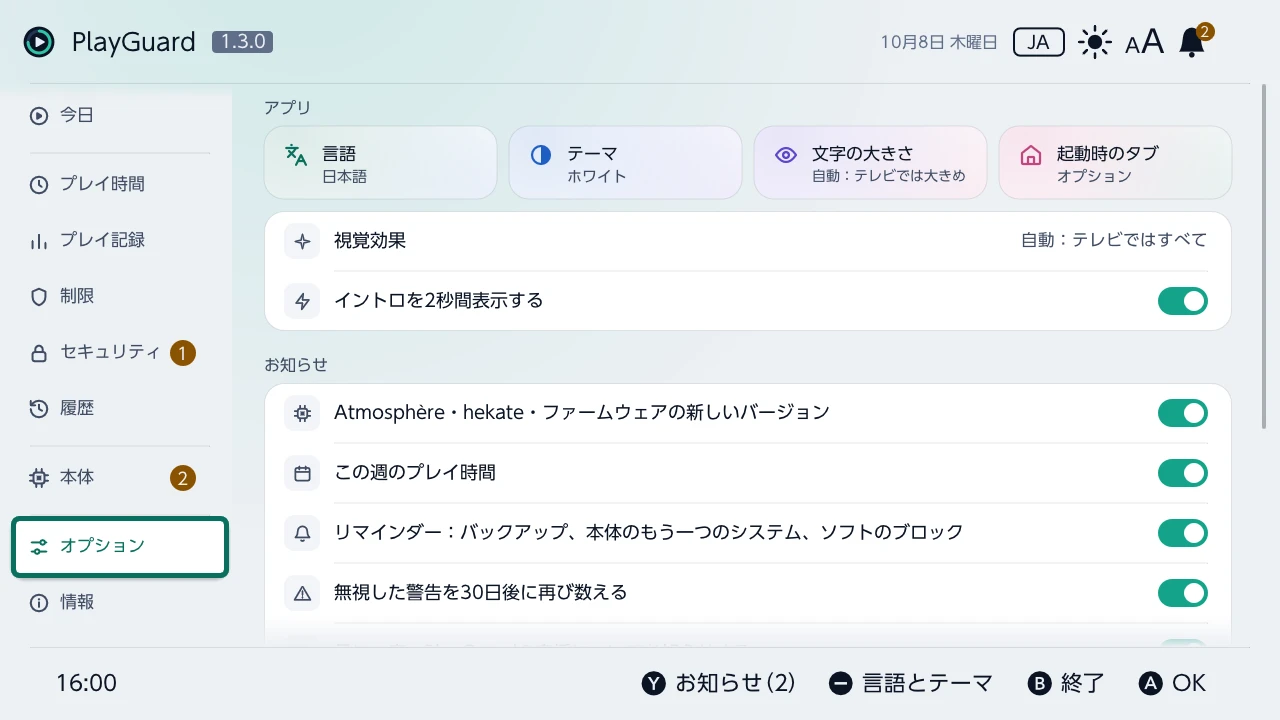Toggle 無視した警告を30日後に再び数える switch
The image size is (1280, 720).
coord(1183,593)
